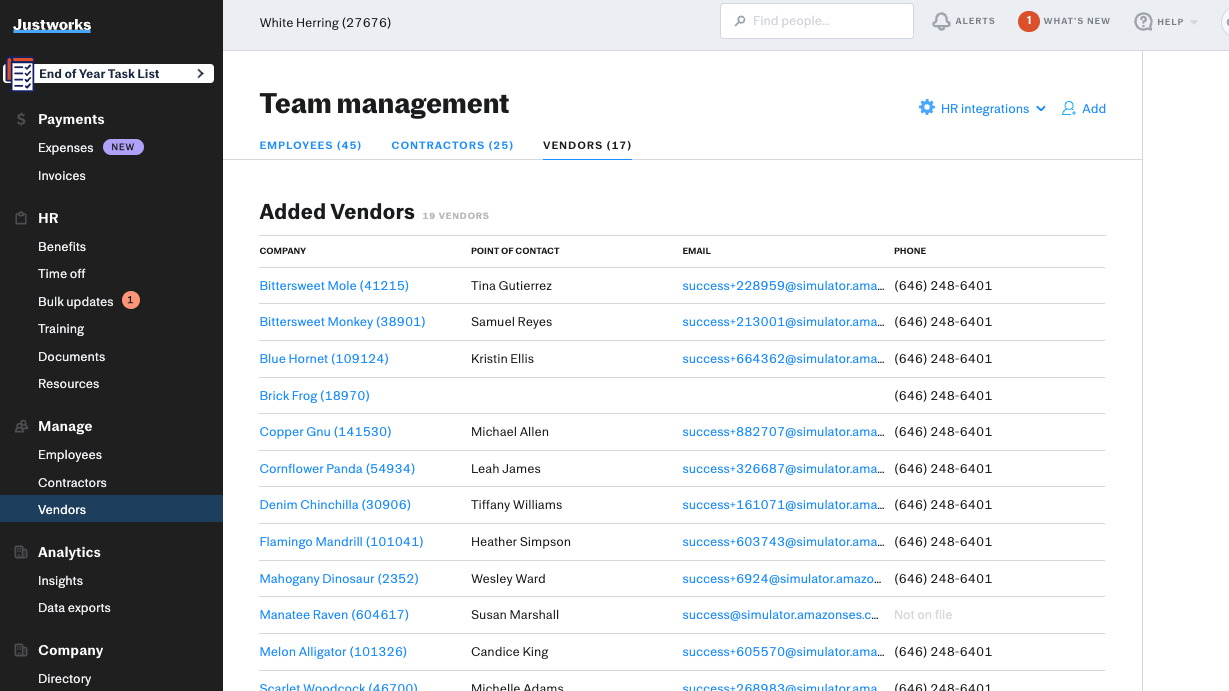Click the What's New notification badge
Image resolution: width=1229 pixels, height=691 pixels.
click(1029, 21)
